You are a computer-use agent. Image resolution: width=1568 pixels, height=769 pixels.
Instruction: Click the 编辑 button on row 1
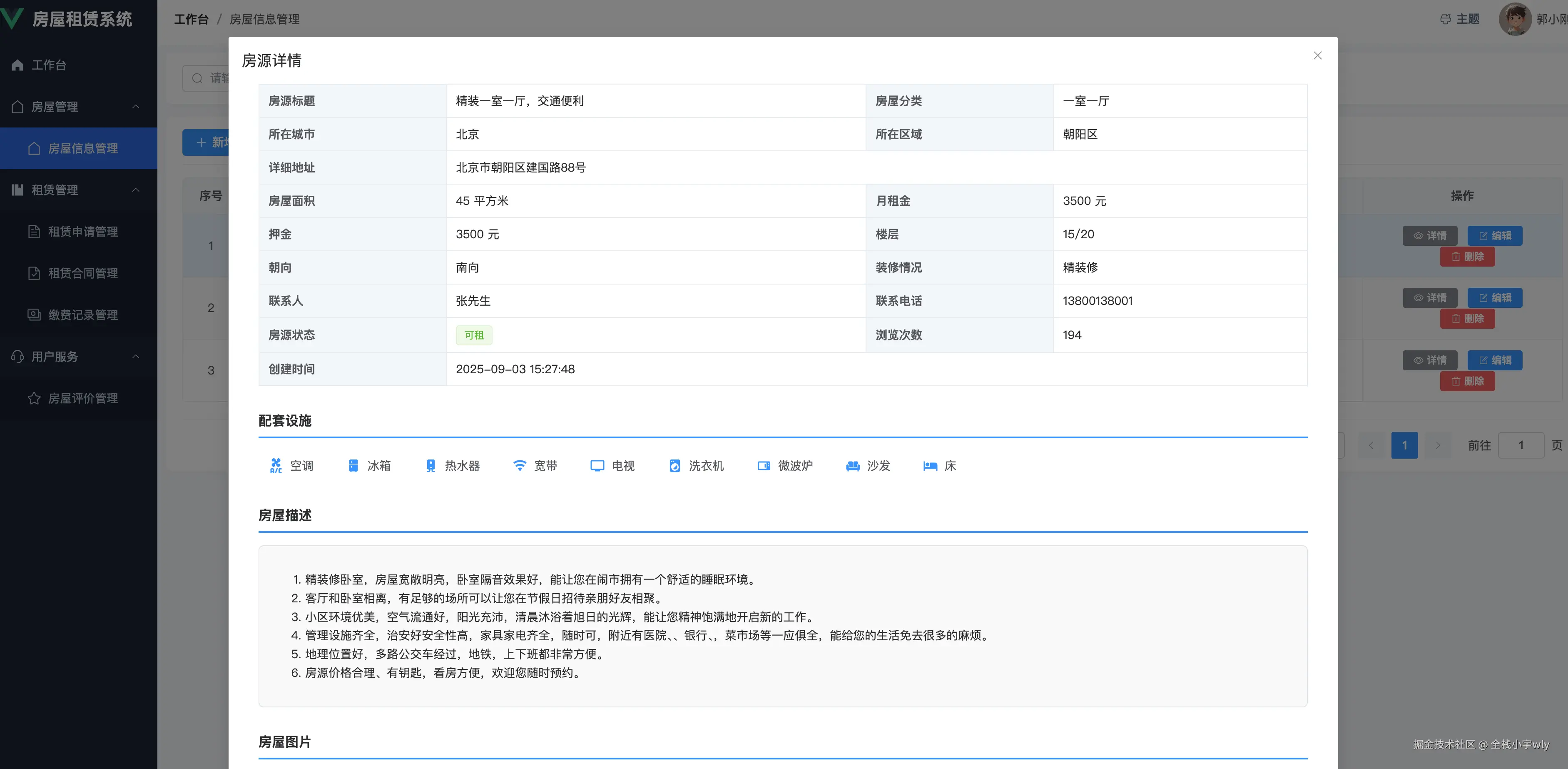pos(1494,236)
